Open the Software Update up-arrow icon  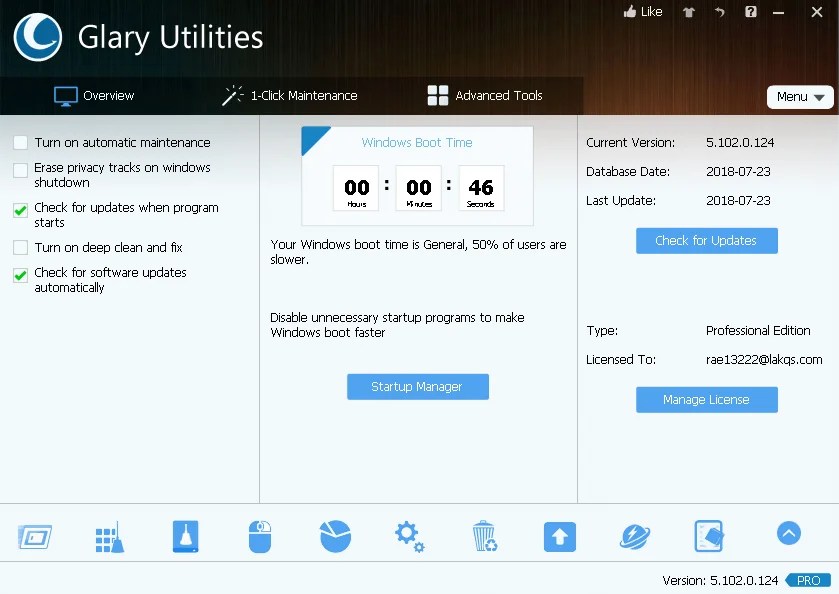coord(560,537)
